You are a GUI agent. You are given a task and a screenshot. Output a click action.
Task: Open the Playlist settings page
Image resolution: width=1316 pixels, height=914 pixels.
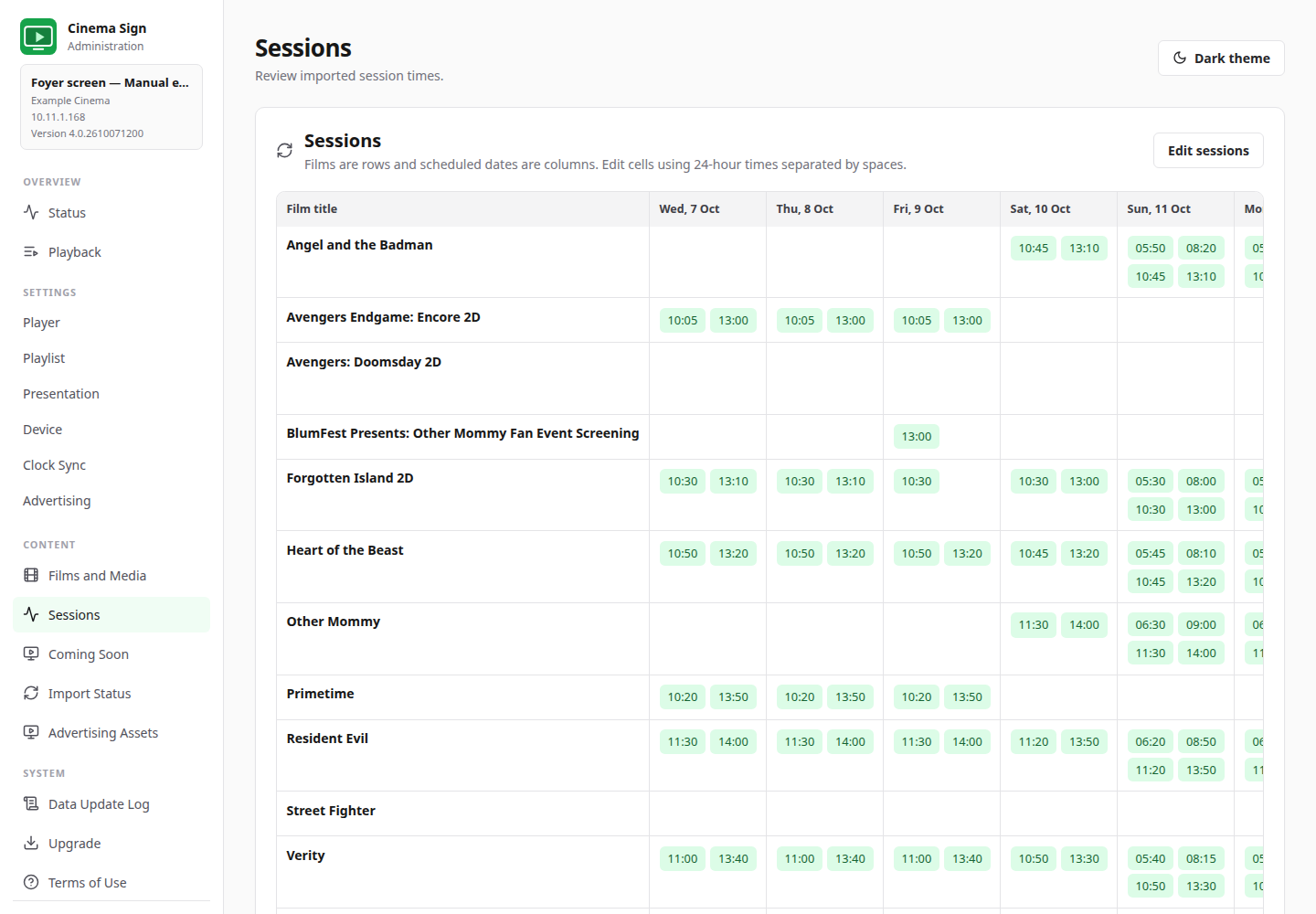(111, 358)
